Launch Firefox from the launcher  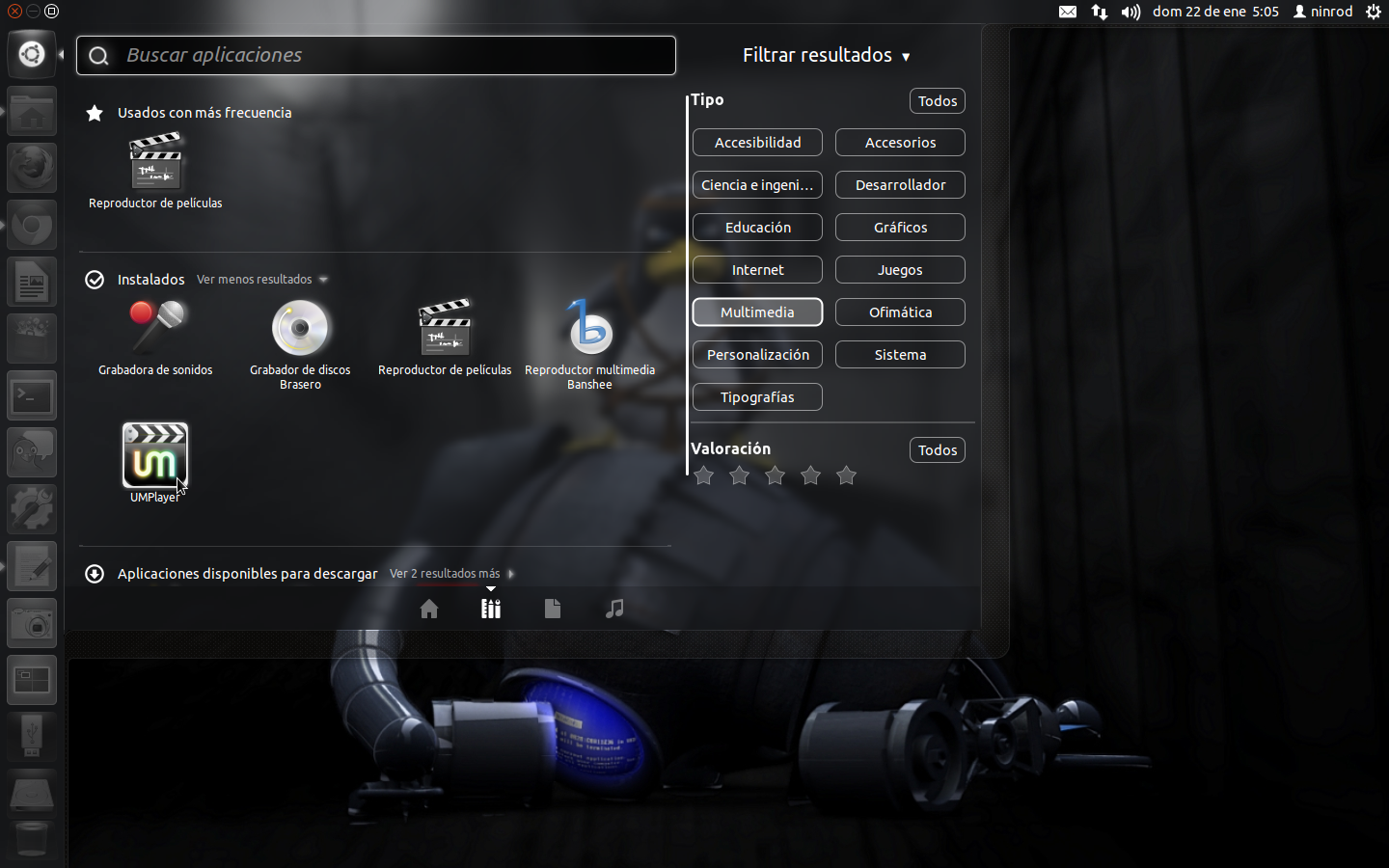coord(31,168)
